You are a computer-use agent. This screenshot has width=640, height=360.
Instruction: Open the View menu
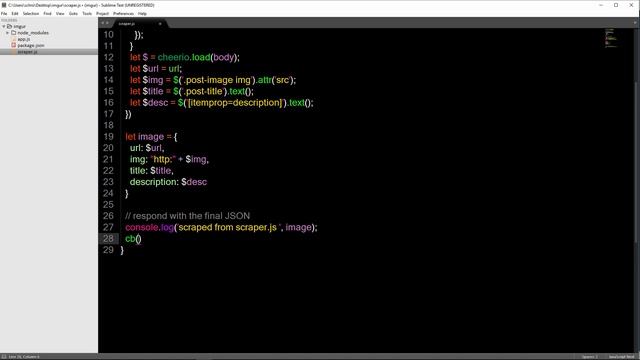(60, 13)
